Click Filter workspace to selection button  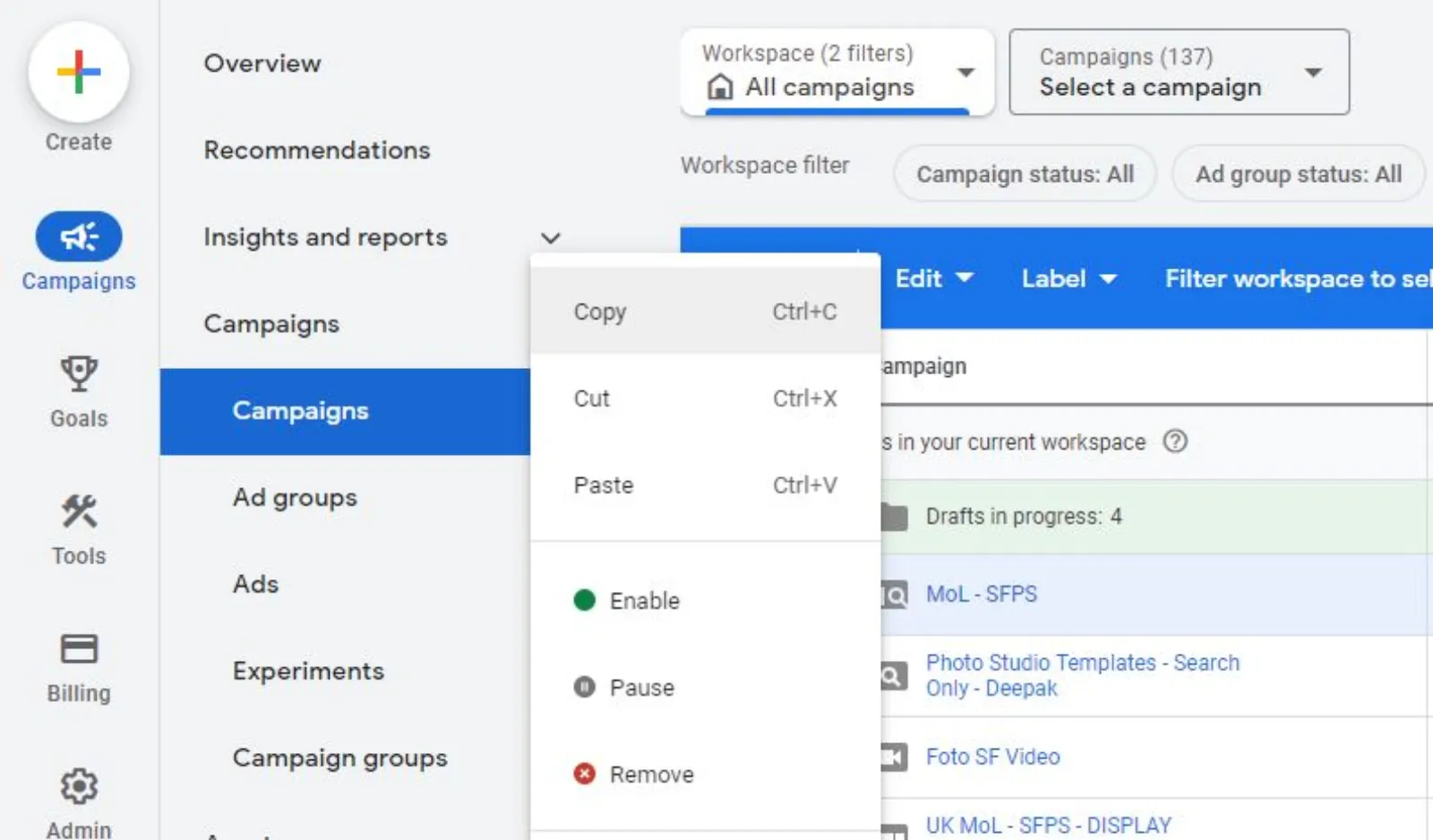1299,279
